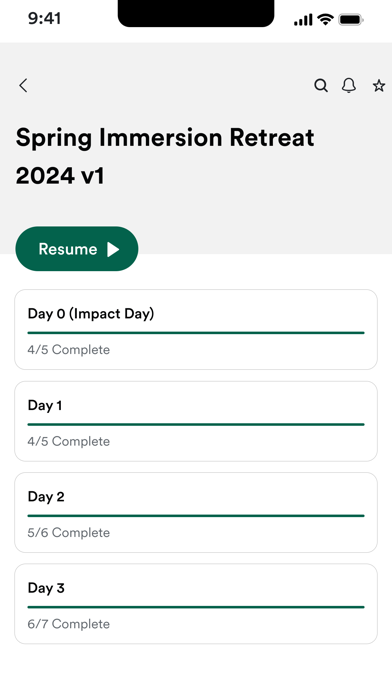Click the Day 0 progress bar
The width and height of the screenshot is (392, 696).
click(x=196, y=332)
